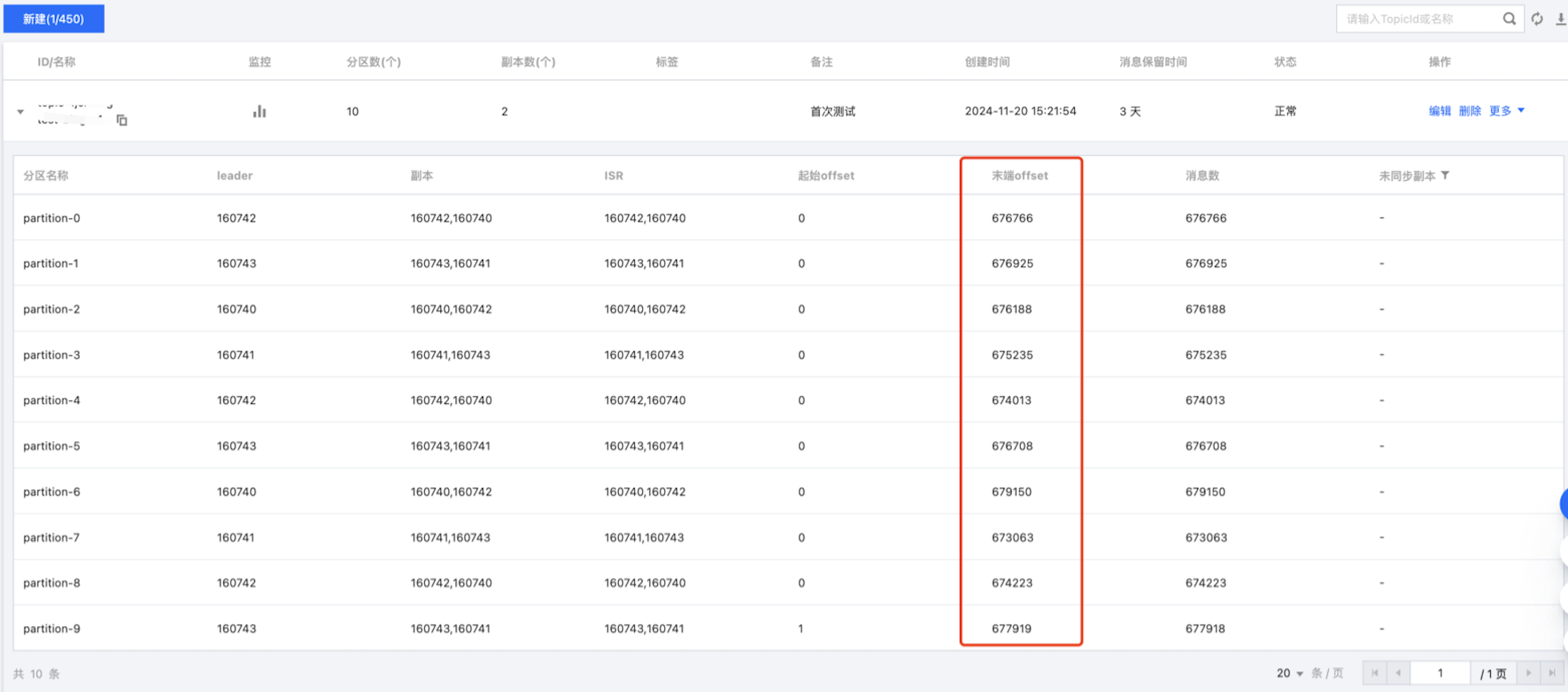Click the 删除 link
Viewport: 1568px width, 692px height.
pyautogui.click(x=1469, y=111)
